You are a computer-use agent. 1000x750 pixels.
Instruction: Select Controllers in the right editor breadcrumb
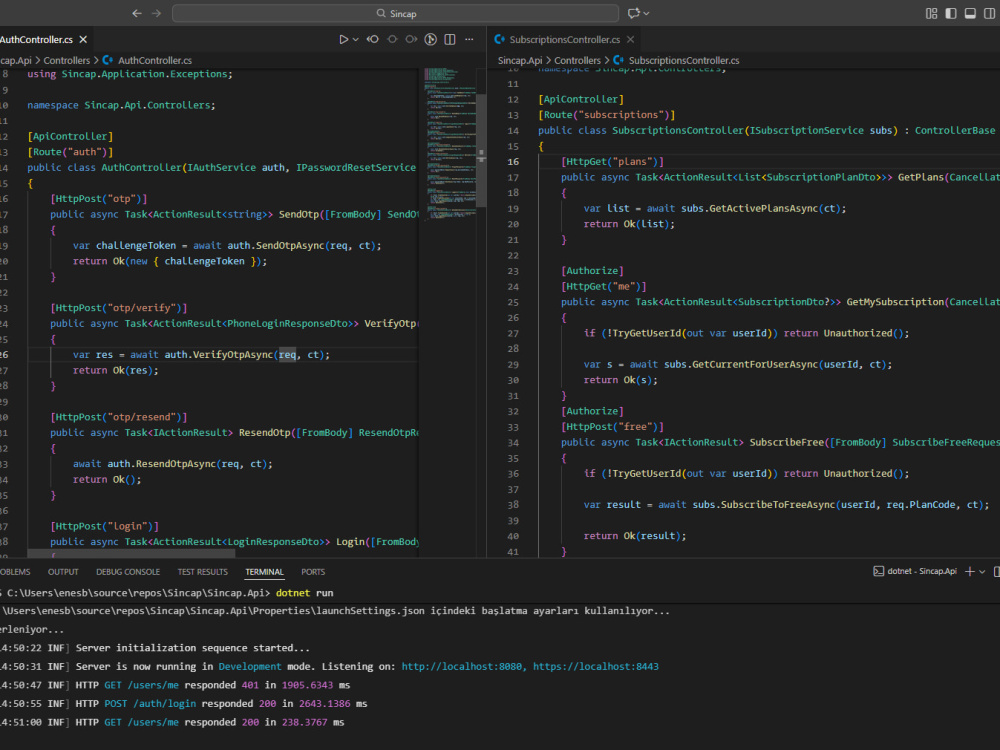(x=577, y=61)
